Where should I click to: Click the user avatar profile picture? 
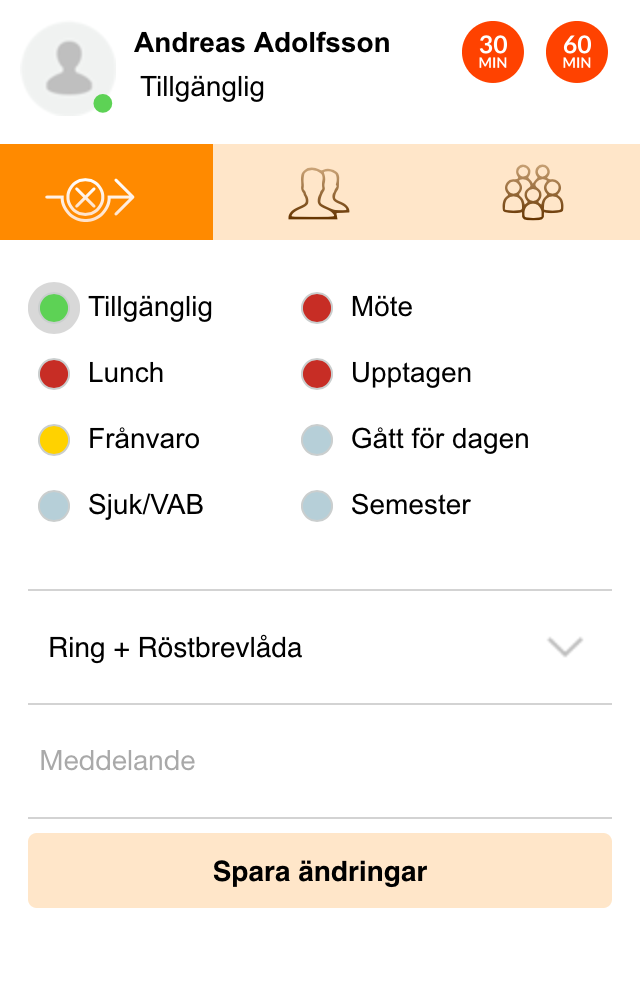pyautogui.click(x=68, y=69)
